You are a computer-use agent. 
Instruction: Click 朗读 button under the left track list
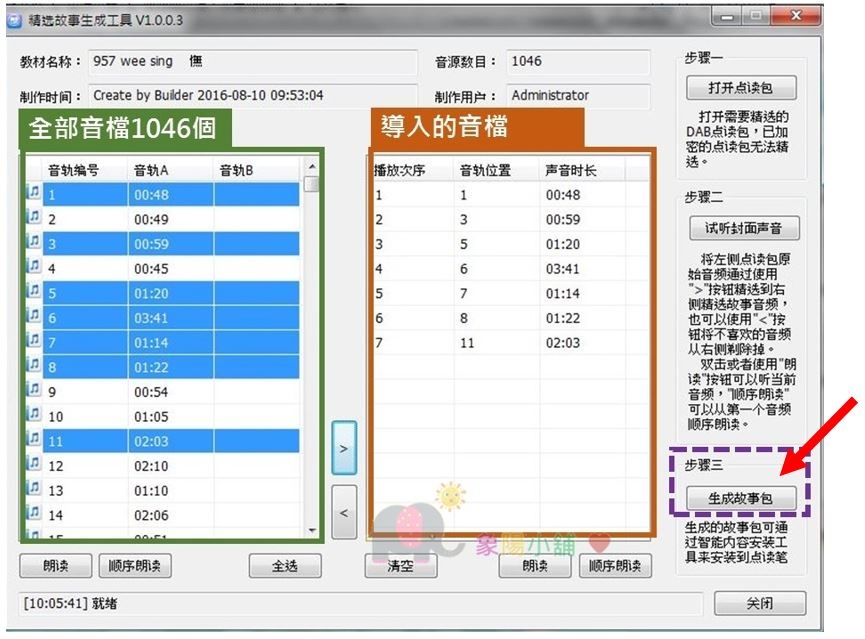click(x=56, y=566)
